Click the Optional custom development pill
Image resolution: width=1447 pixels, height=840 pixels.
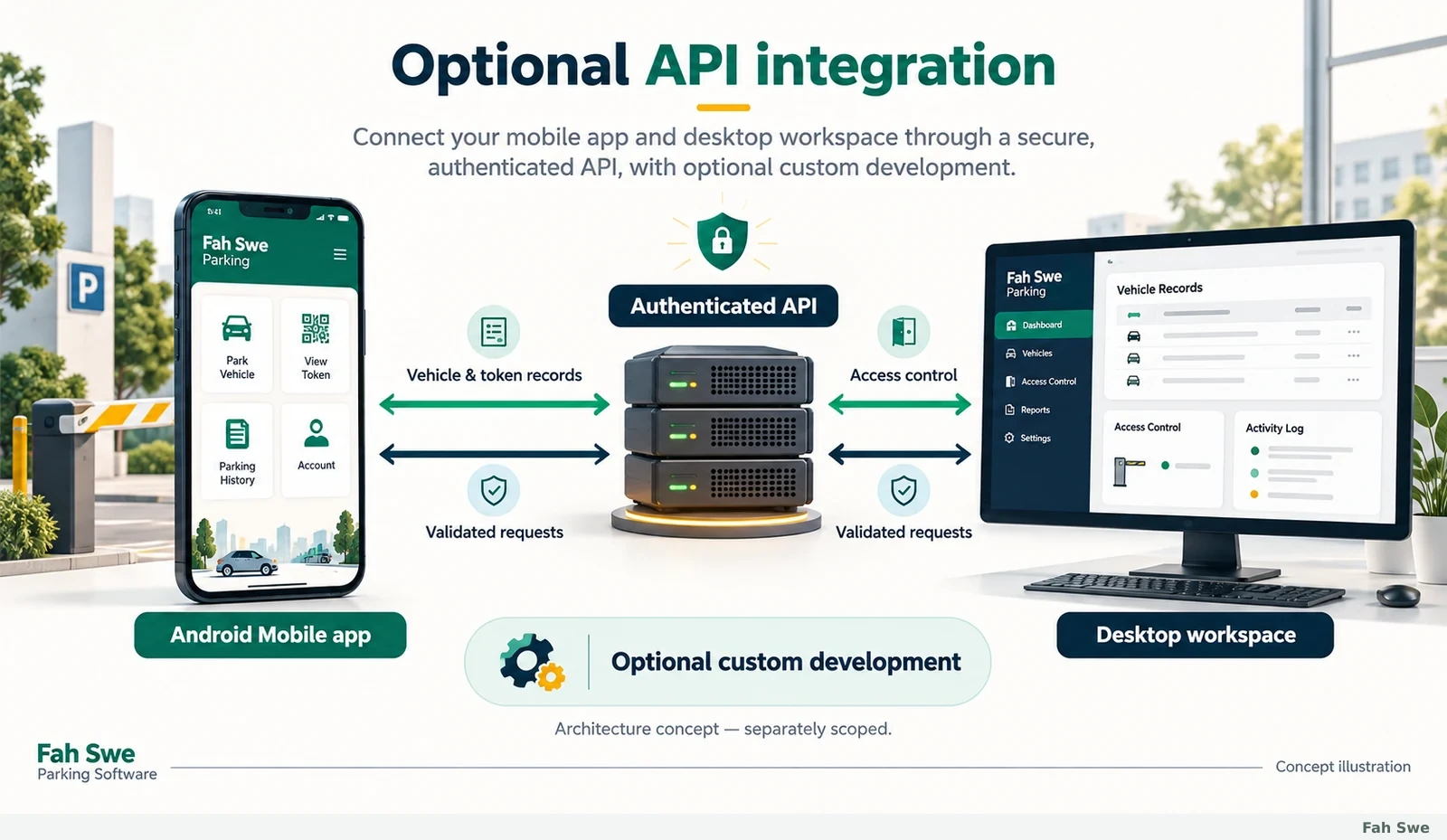728,662
